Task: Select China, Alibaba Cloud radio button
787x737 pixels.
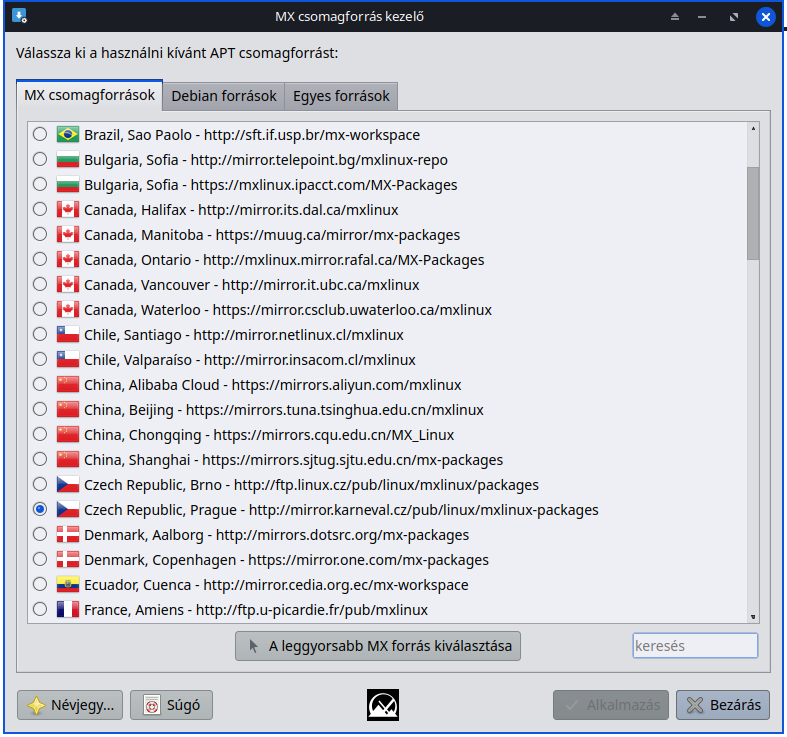Action: pyautogui.click(x=40, y=384)
